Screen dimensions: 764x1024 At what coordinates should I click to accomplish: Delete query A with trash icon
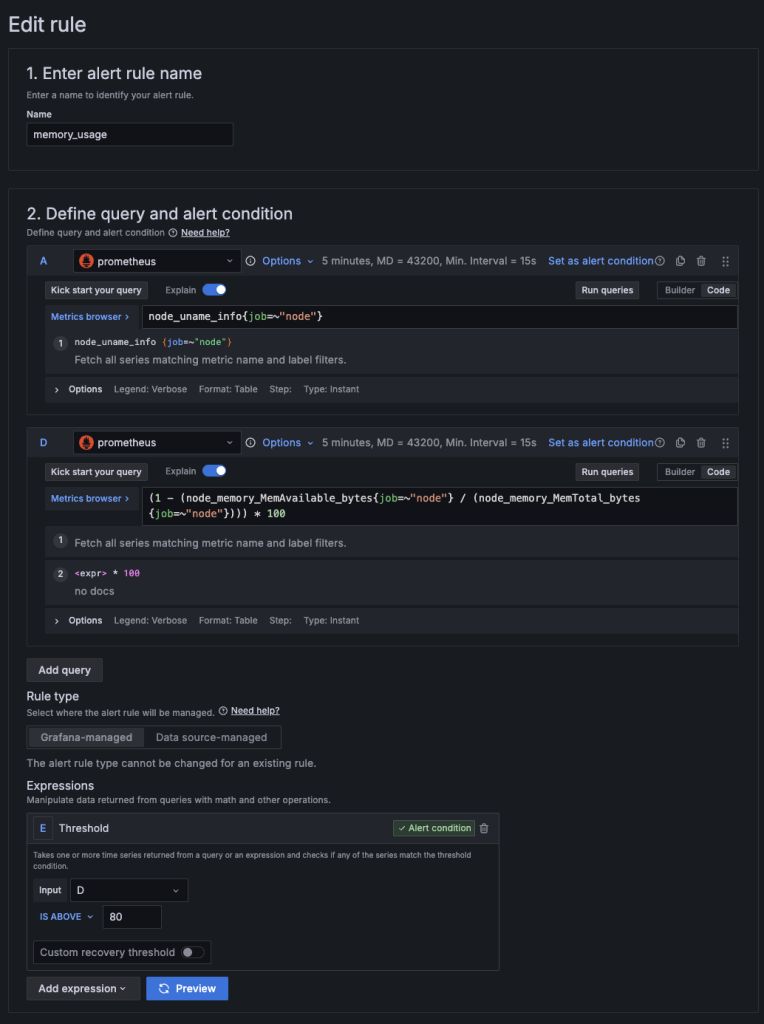701,261
